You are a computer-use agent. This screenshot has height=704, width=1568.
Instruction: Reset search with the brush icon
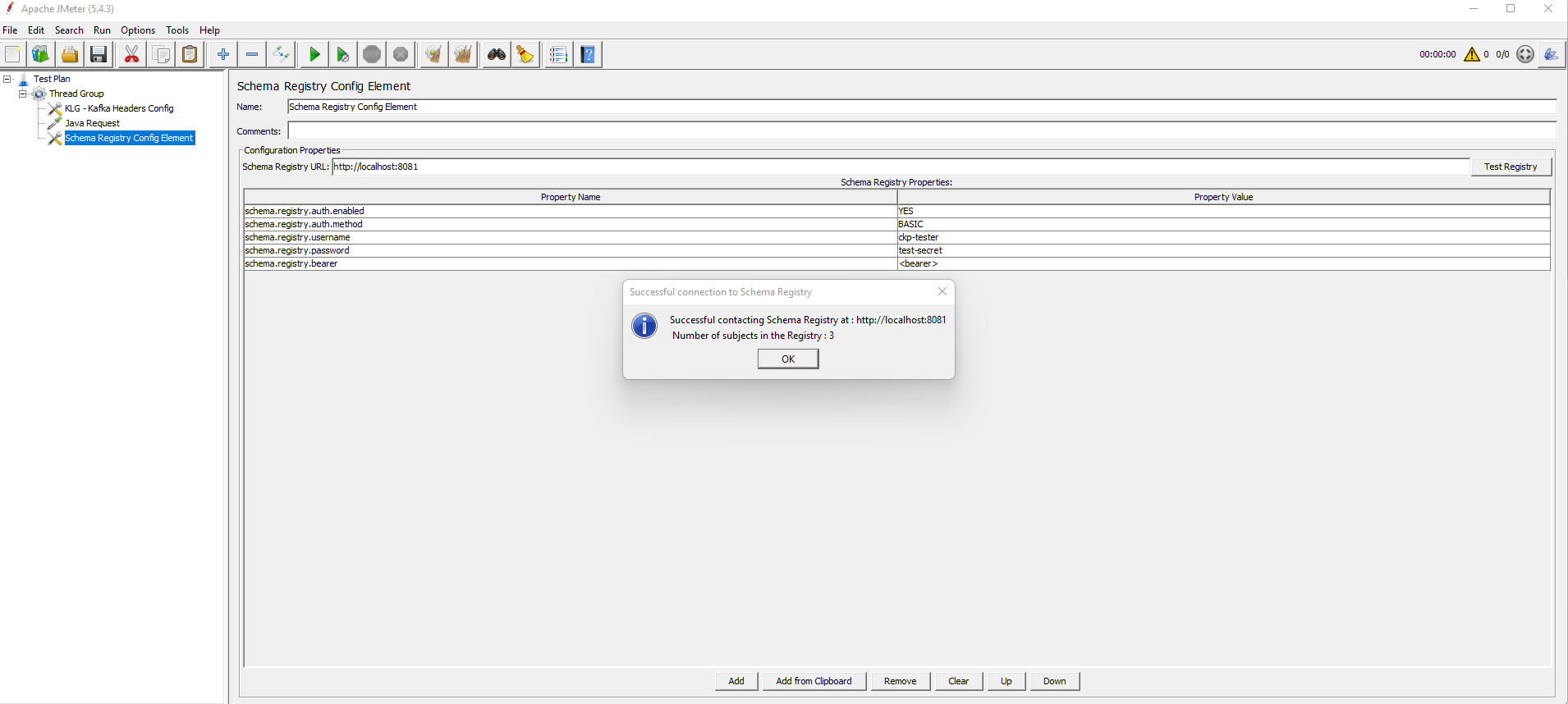525,54
